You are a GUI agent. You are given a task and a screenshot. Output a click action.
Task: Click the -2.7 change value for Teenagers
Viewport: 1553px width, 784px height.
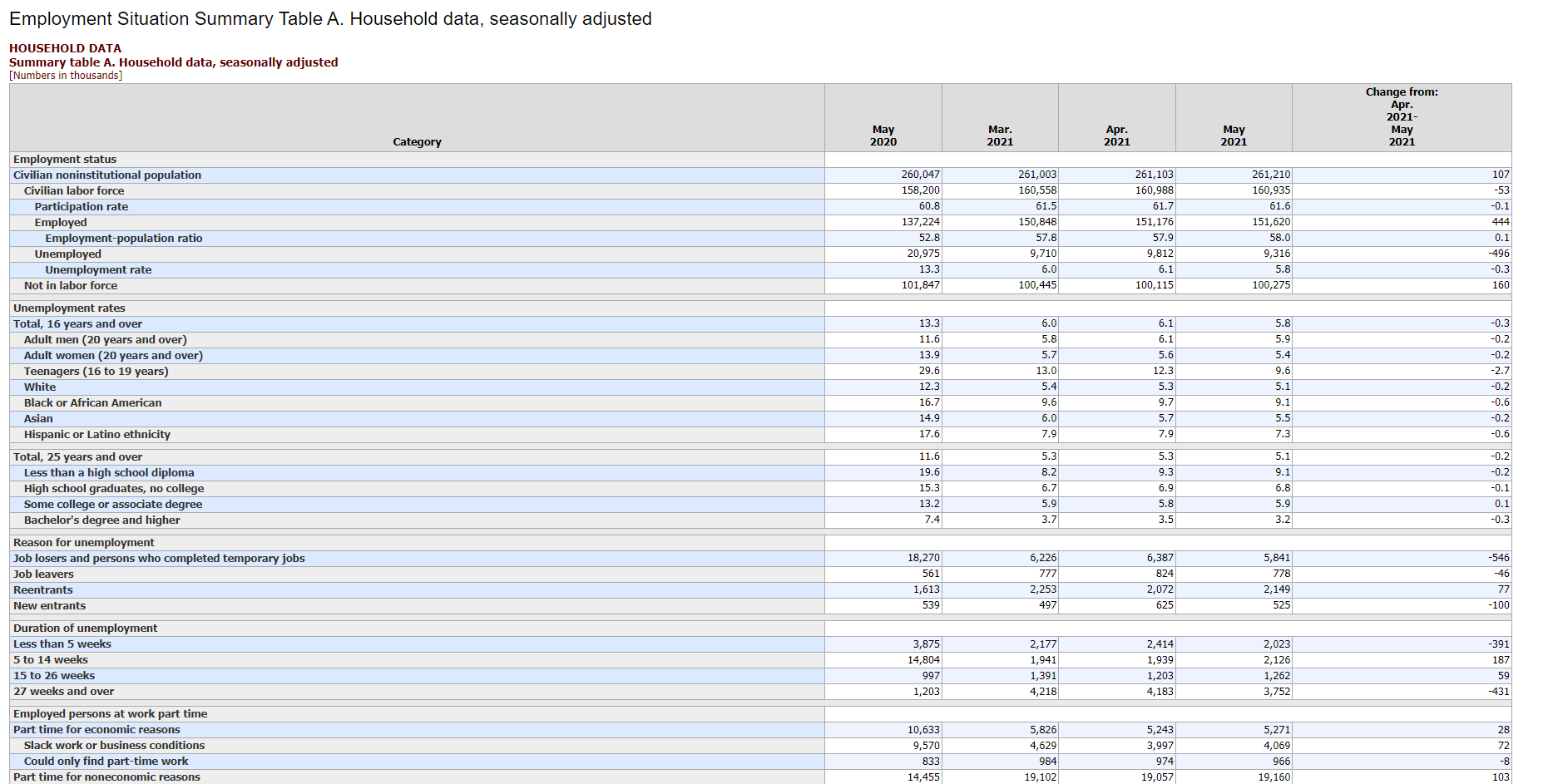click(1500, 371)
